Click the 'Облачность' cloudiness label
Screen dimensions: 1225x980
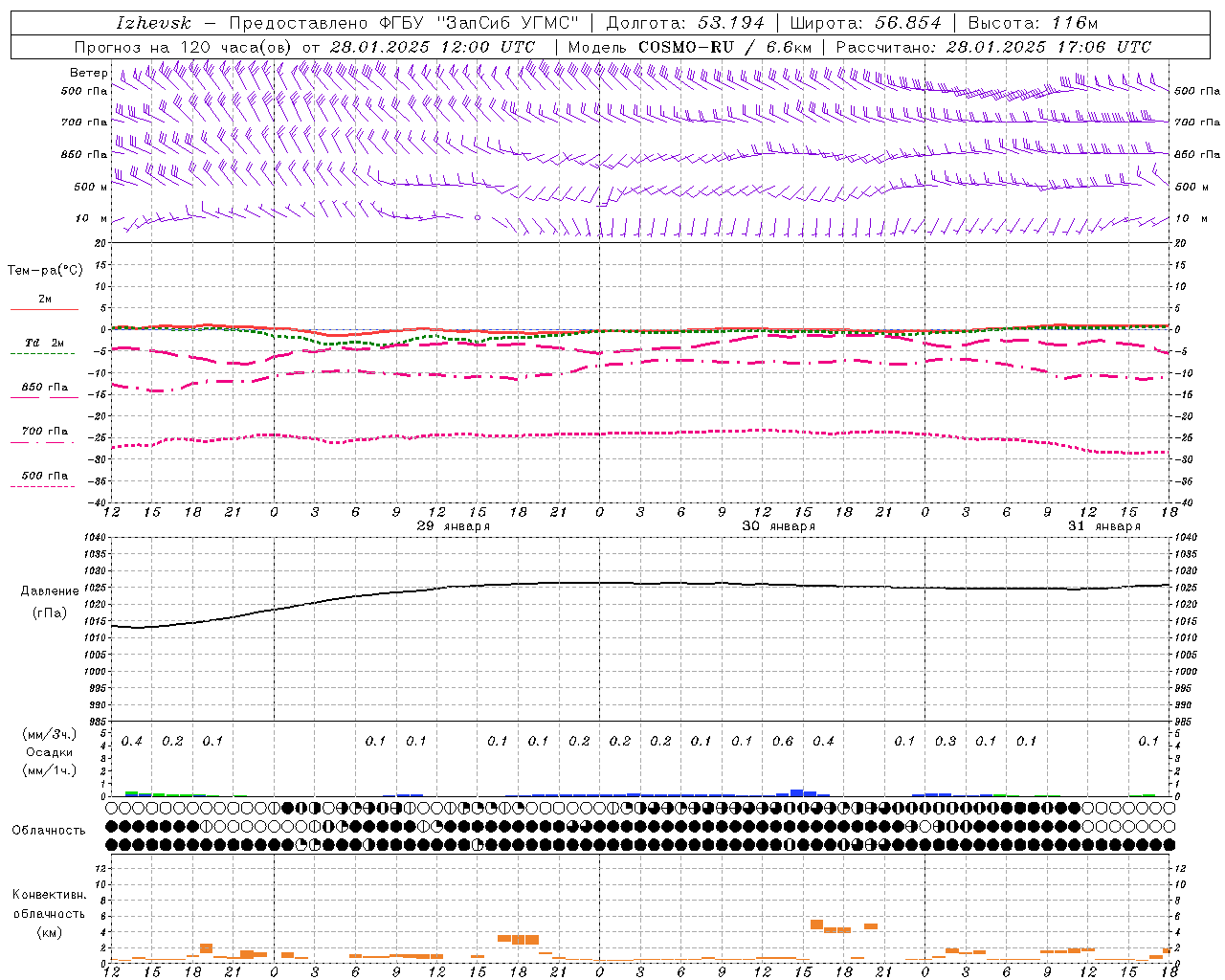pos(49,831)
